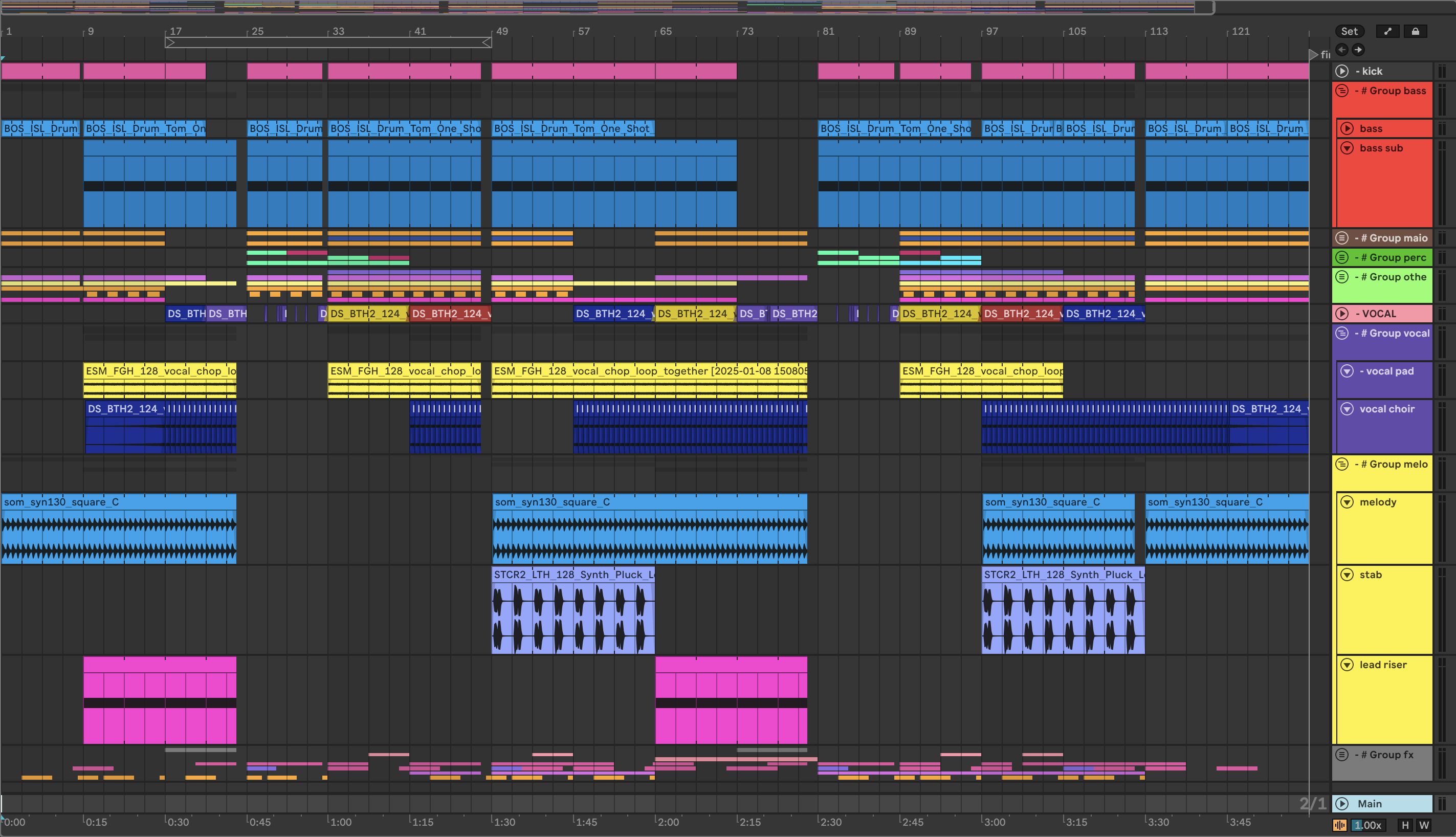Select the bass sub track name
1456x837 pixels.
click(1381, 148)
